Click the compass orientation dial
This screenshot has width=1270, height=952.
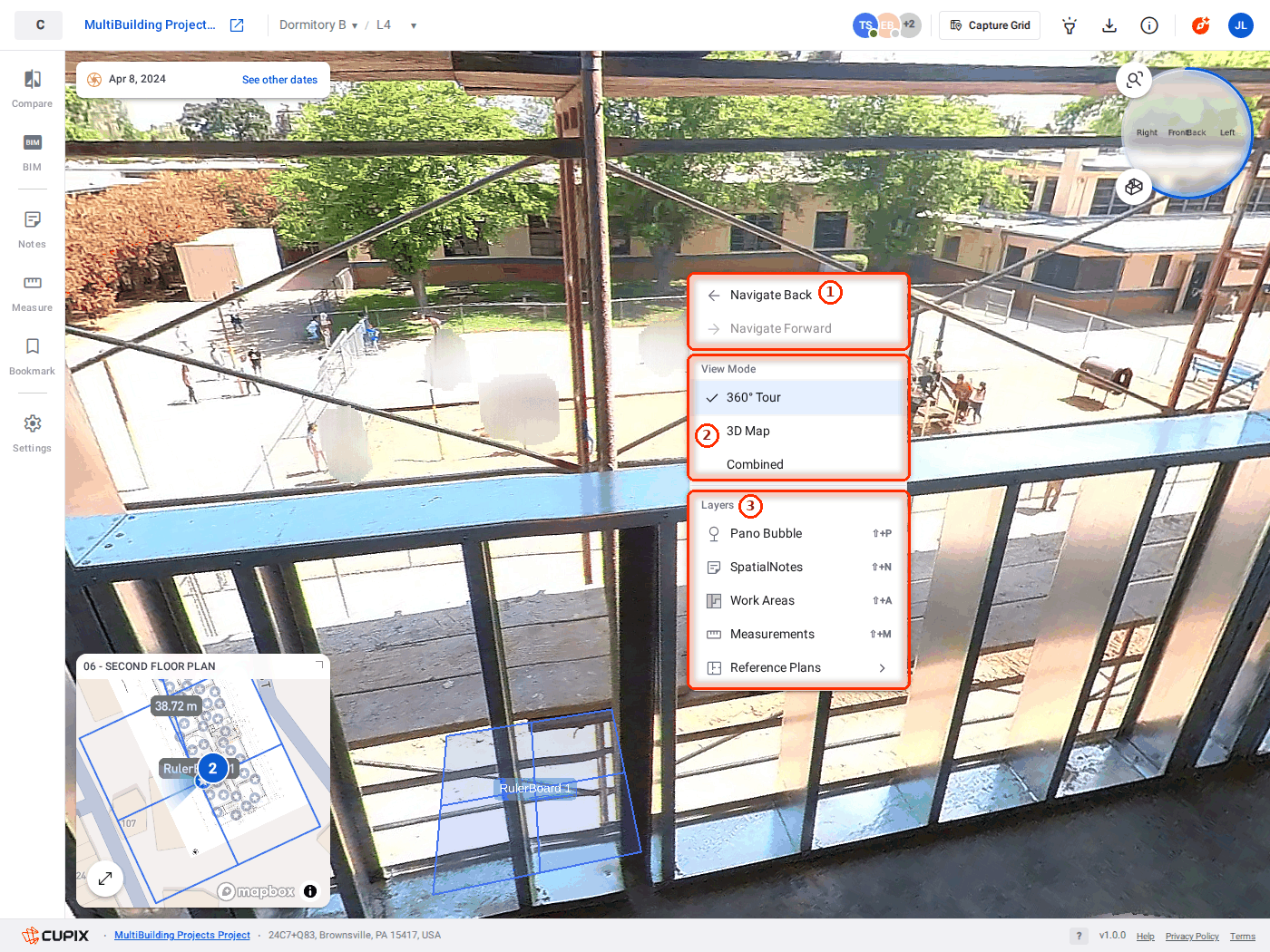pos(1187,133)
